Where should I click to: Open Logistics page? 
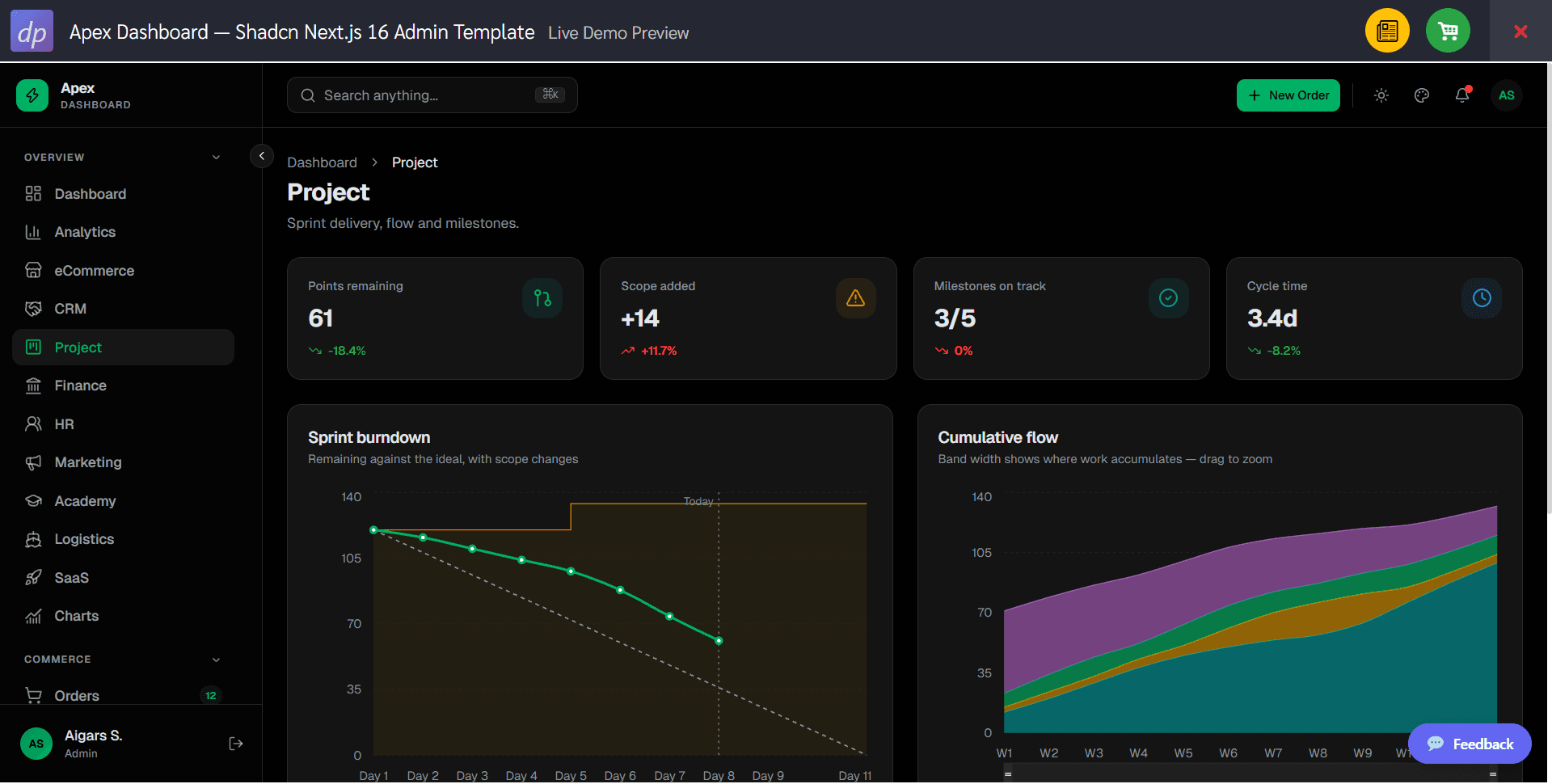123,539
